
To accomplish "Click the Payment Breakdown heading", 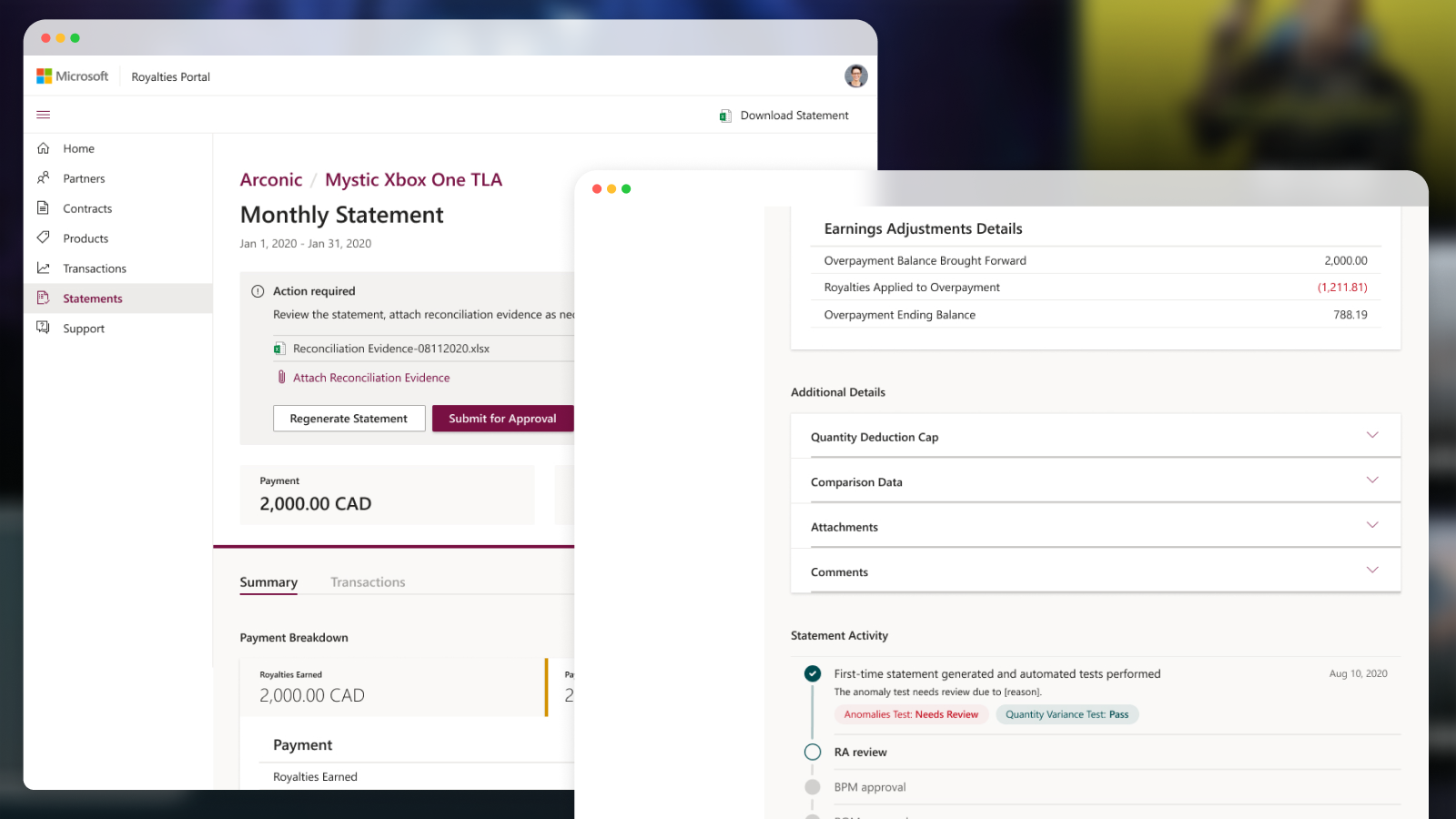I will click(x=294, y=638).
